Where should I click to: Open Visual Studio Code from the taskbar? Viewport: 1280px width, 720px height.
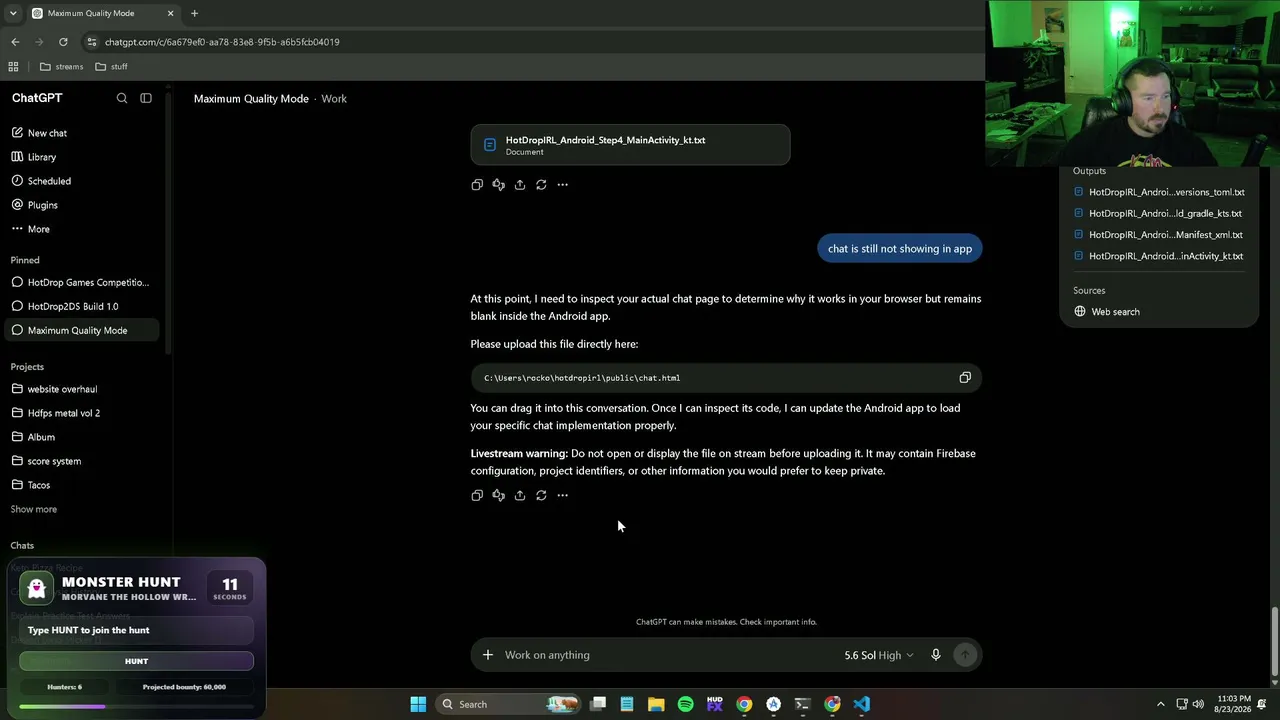tap(861, 704)
